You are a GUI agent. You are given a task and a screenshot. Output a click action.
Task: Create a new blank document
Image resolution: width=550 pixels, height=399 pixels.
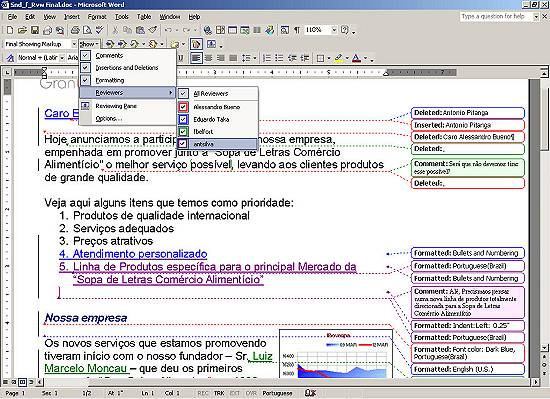click(10, 30)
